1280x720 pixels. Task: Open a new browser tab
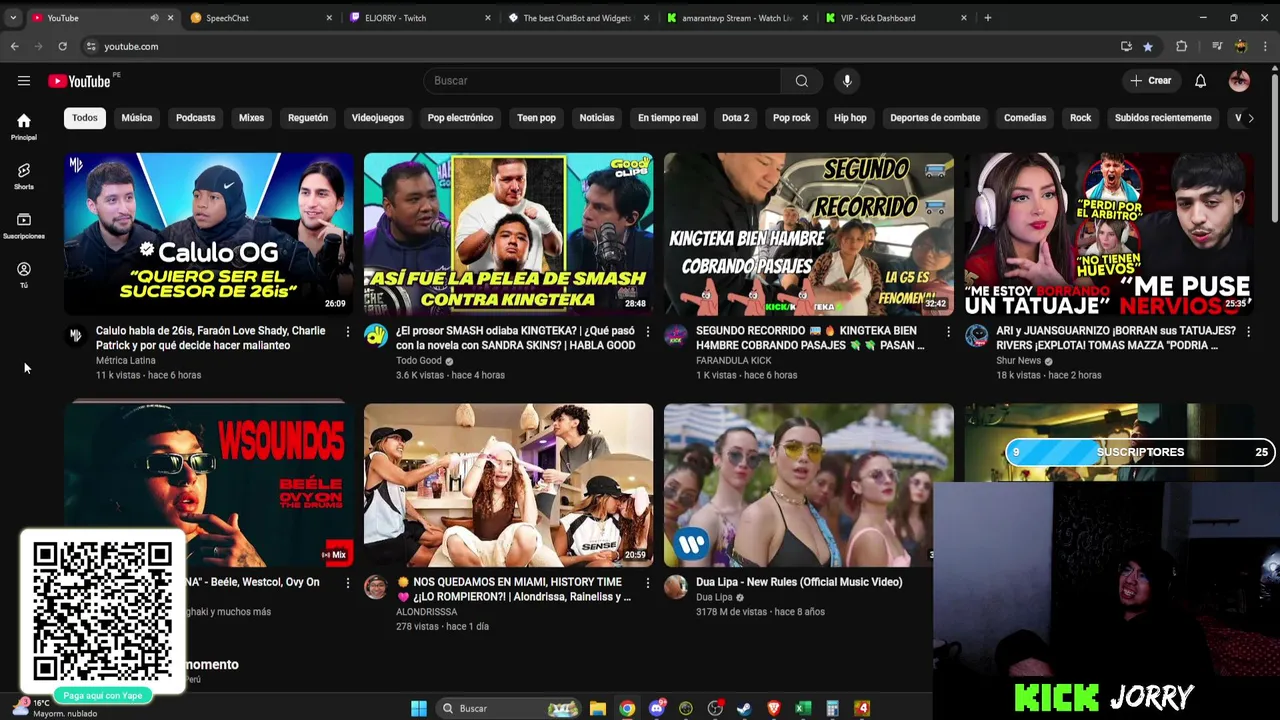988,18
